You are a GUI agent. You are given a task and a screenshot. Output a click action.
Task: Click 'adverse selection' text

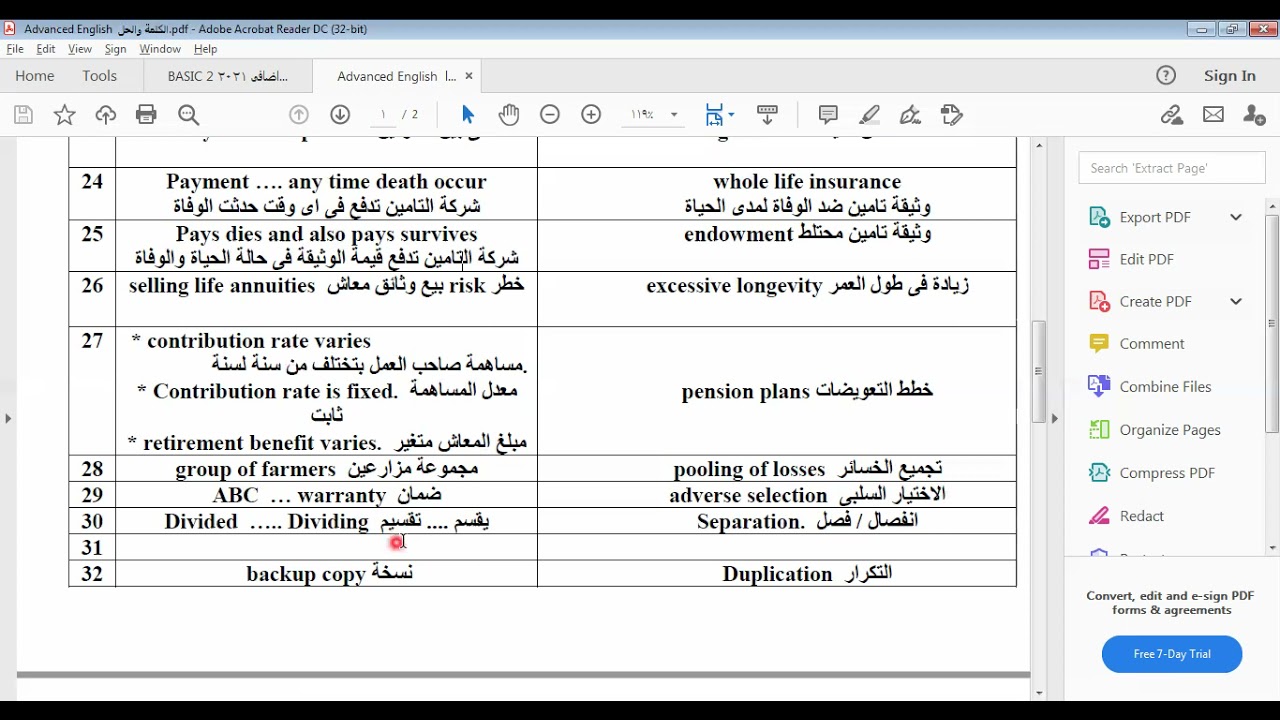click(748, 495)
